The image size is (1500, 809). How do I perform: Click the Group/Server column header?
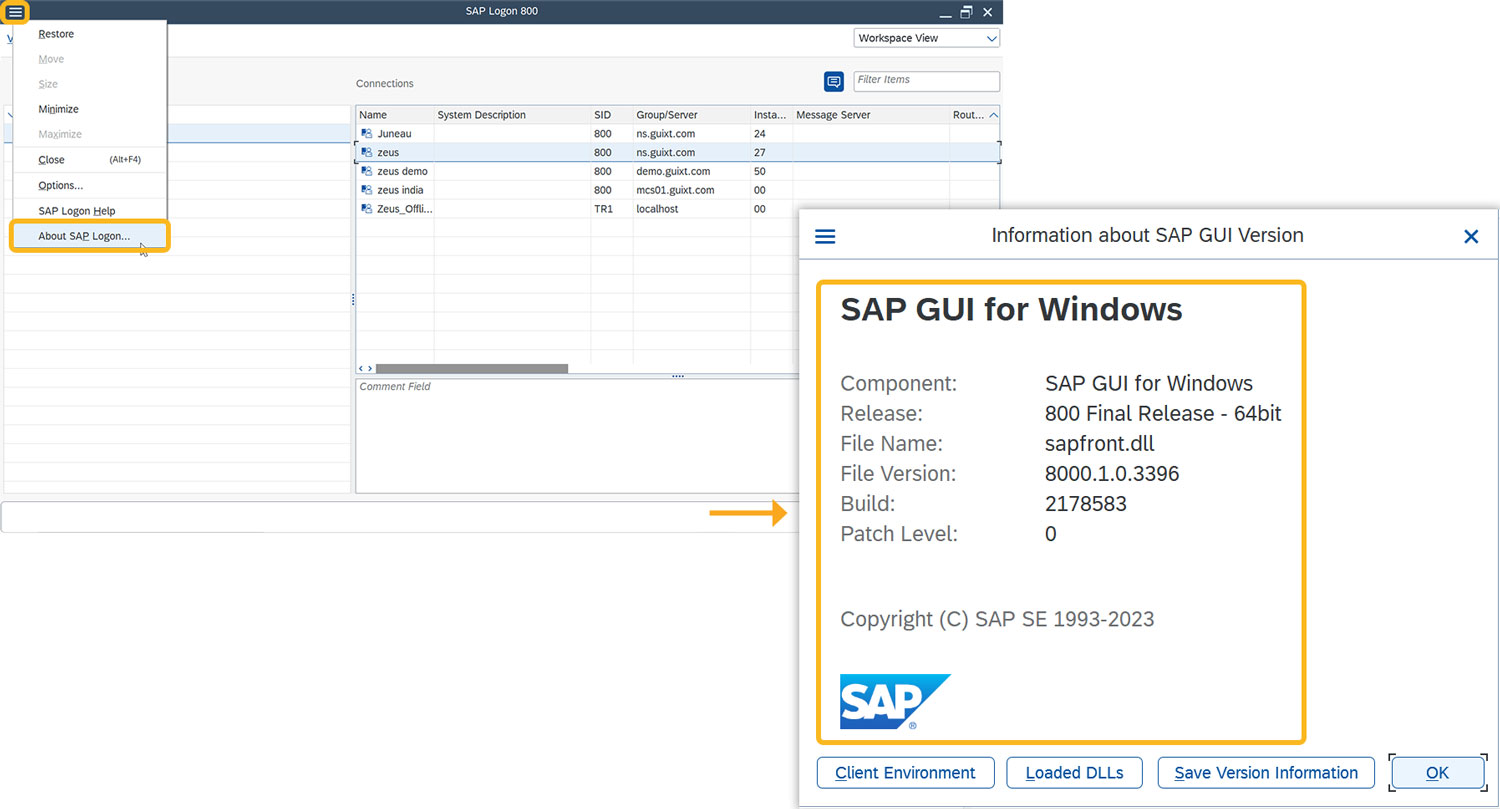(692, 115)
